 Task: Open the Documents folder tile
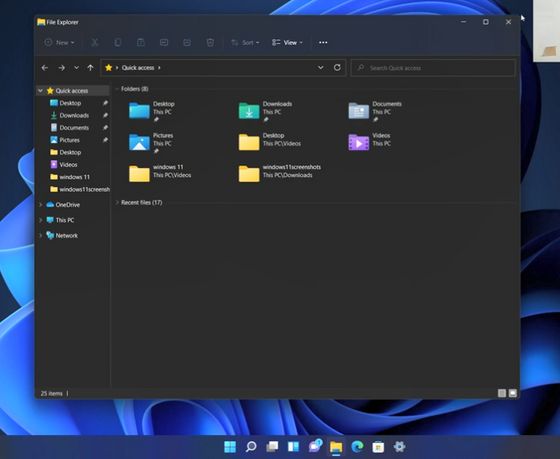375,111
